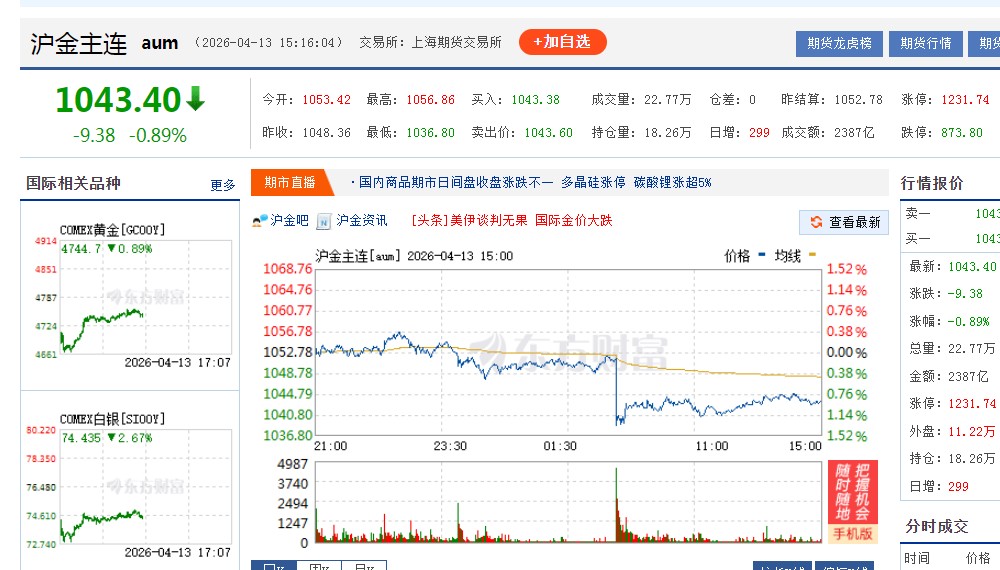The width and height of the screenshot is (1000, 570).
Task: Click the 查看最新 refresh button
Action: tap(844, 222)
